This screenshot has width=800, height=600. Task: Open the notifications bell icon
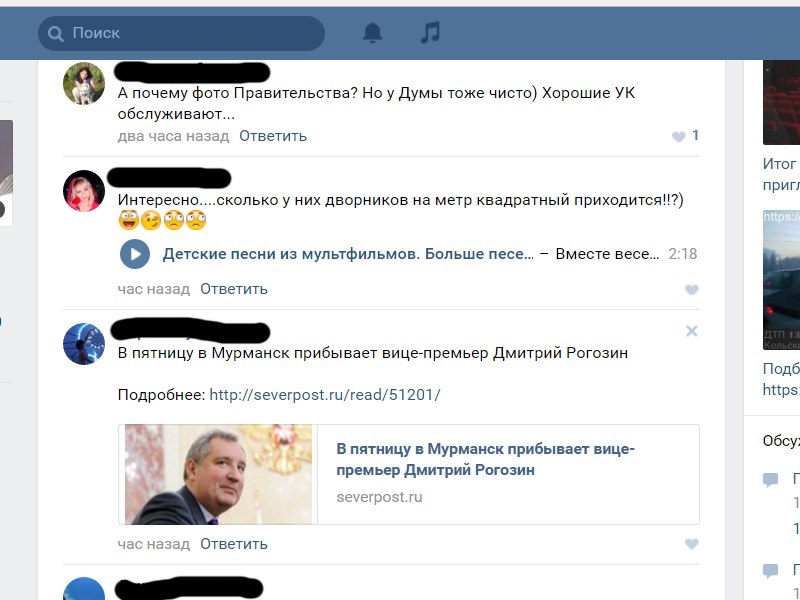372,33
